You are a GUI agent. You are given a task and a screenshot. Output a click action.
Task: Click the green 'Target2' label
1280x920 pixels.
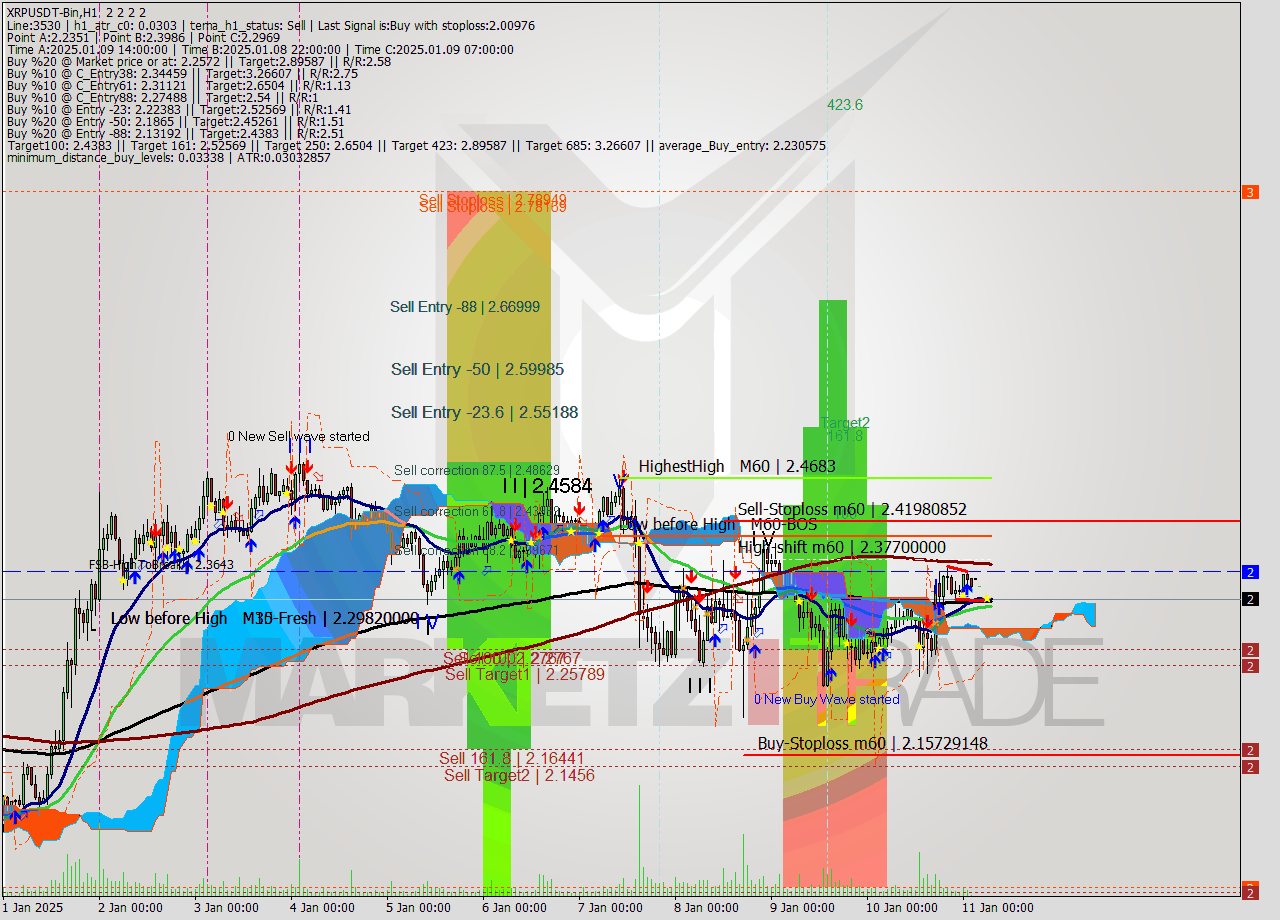coord(844,422)
